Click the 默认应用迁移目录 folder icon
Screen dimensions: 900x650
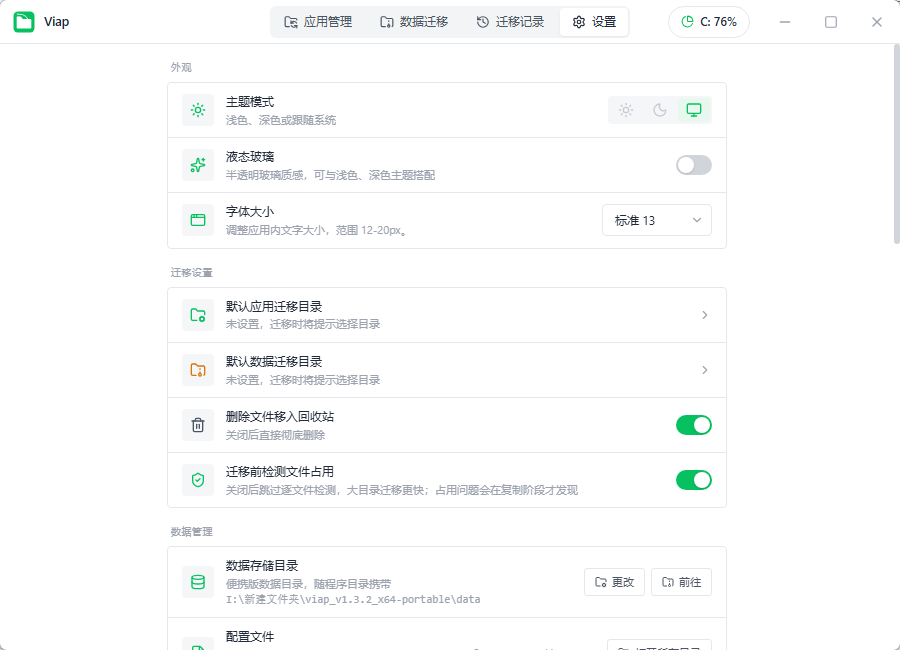198,315
